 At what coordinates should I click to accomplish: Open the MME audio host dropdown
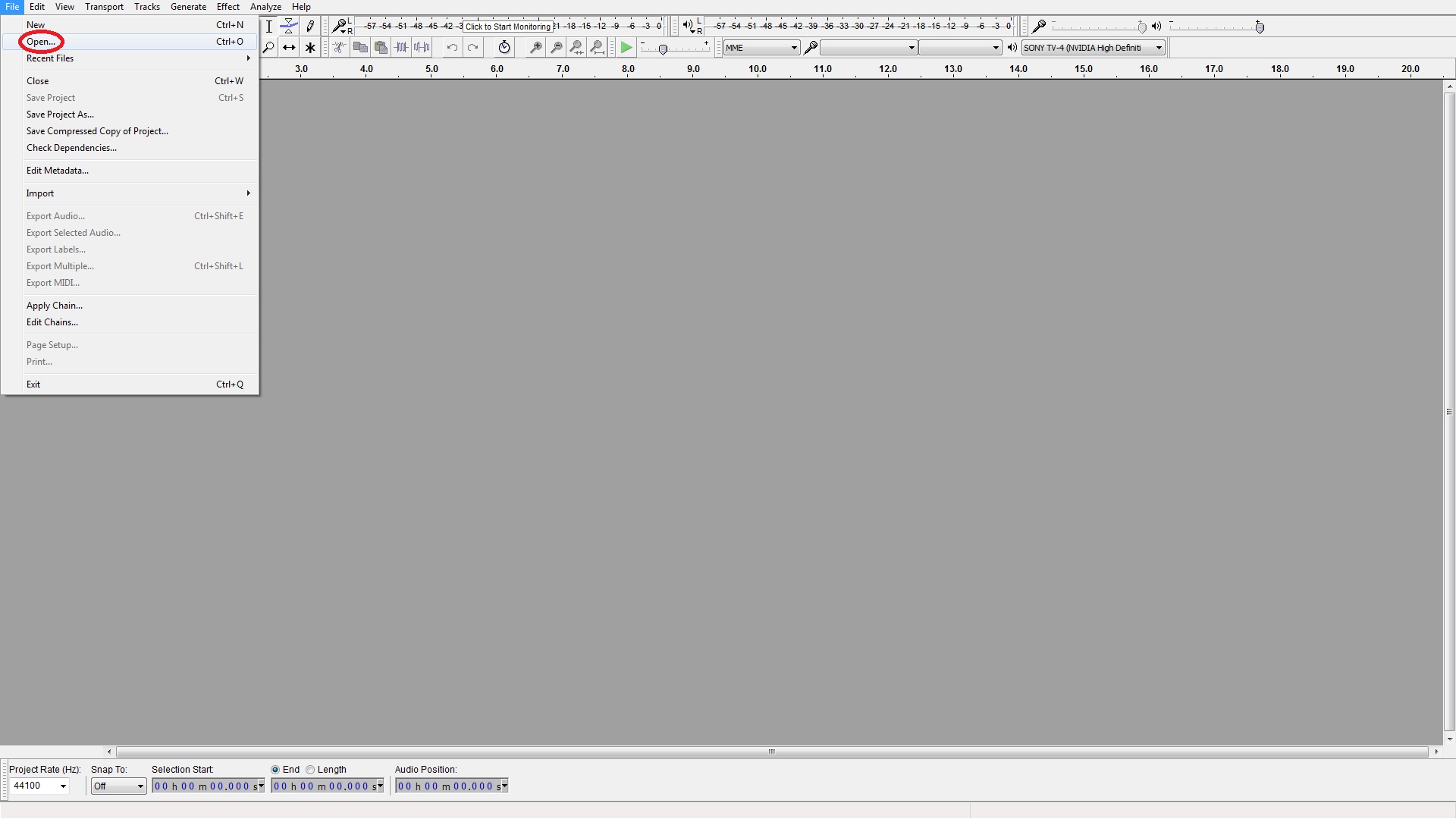pos(761,48)
